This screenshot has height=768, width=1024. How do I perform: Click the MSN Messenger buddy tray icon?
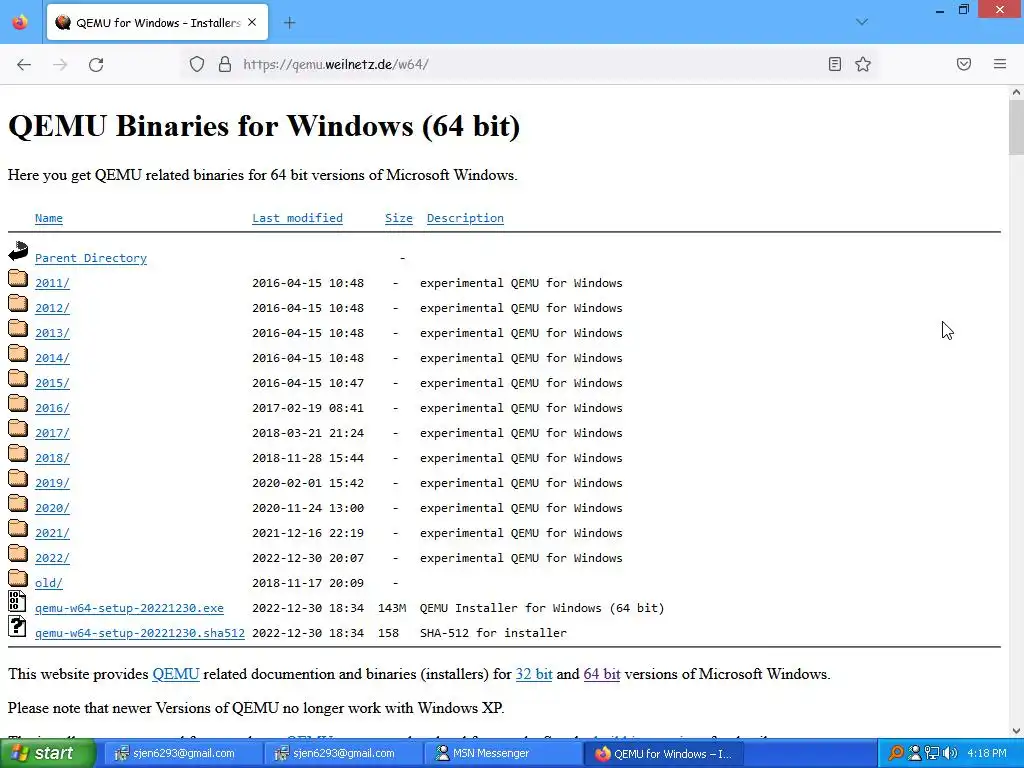point(915,754)
